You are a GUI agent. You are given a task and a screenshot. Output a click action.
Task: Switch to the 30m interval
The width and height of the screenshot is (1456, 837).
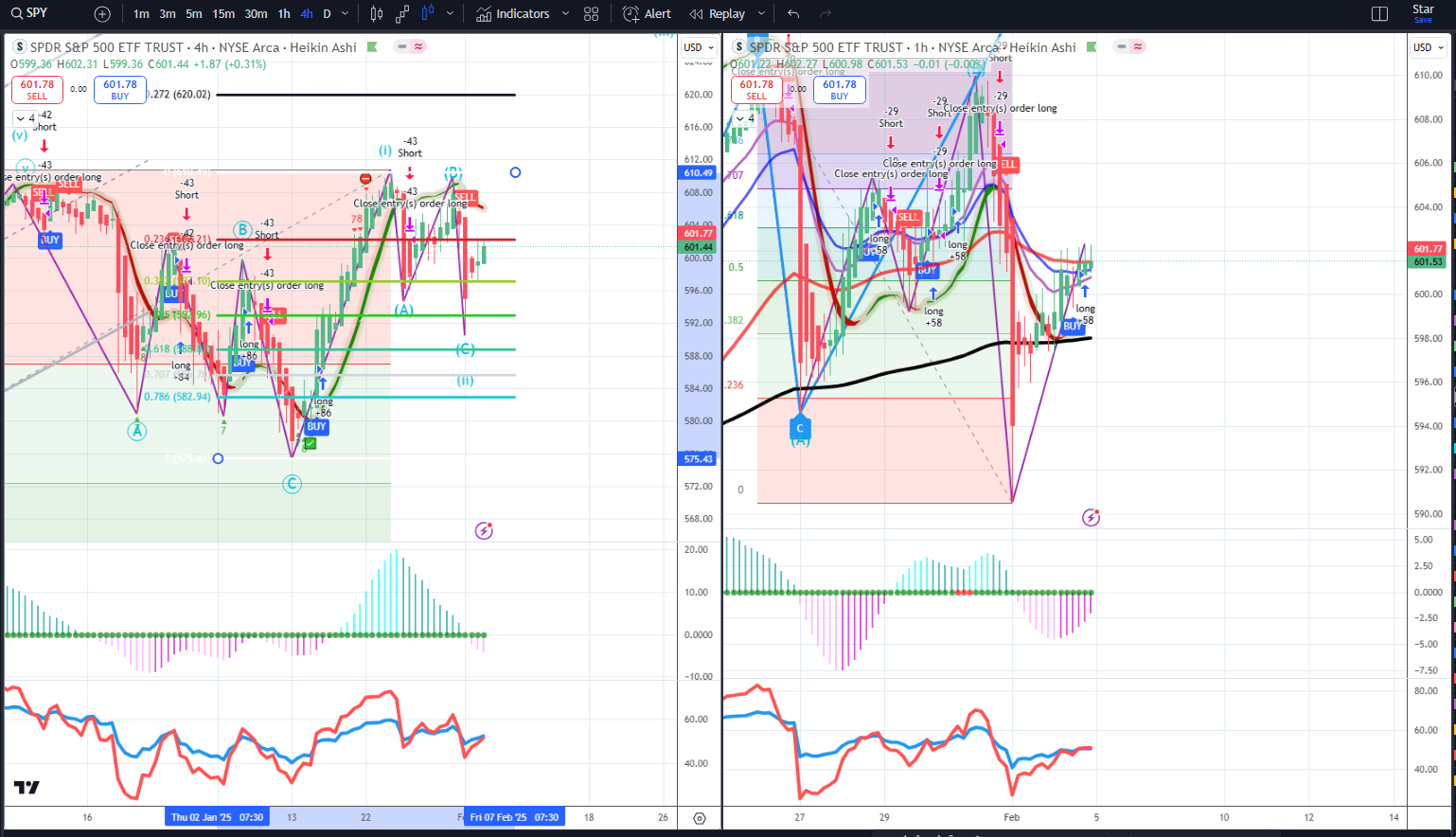(x=256, y=14)
